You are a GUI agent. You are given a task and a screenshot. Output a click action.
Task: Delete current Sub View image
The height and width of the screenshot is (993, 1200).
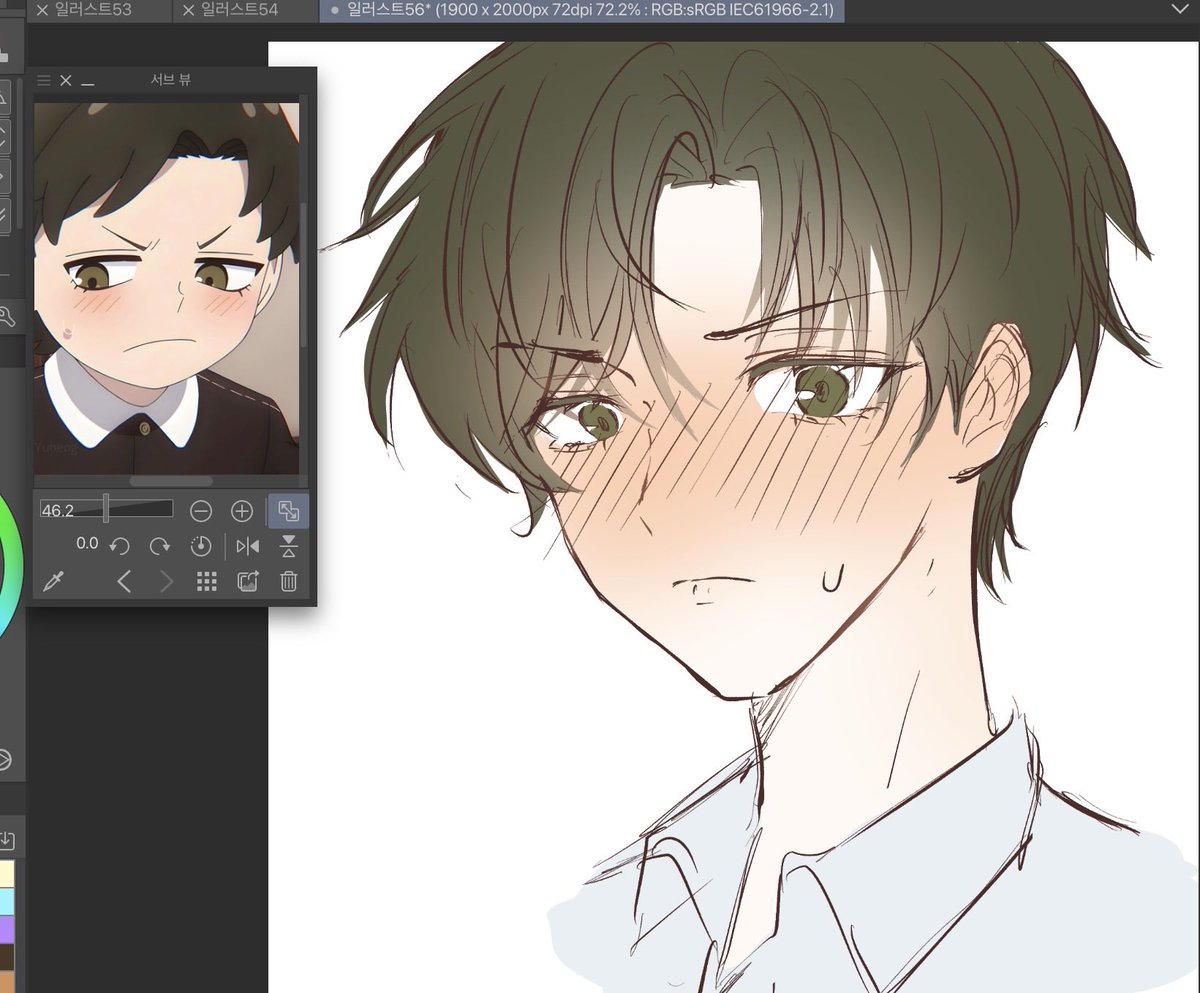coord(289,582)
